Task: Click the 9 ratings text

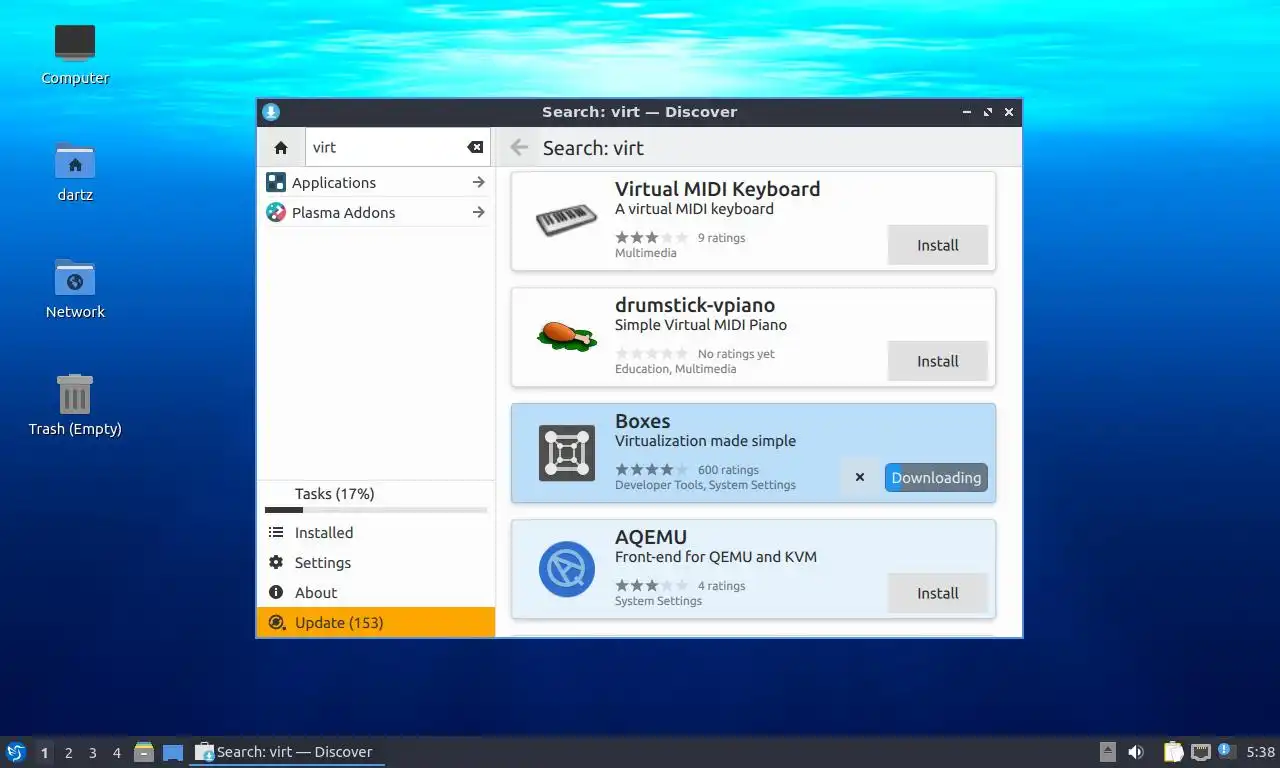Action: pyautogui.click(x=721, y=238)
